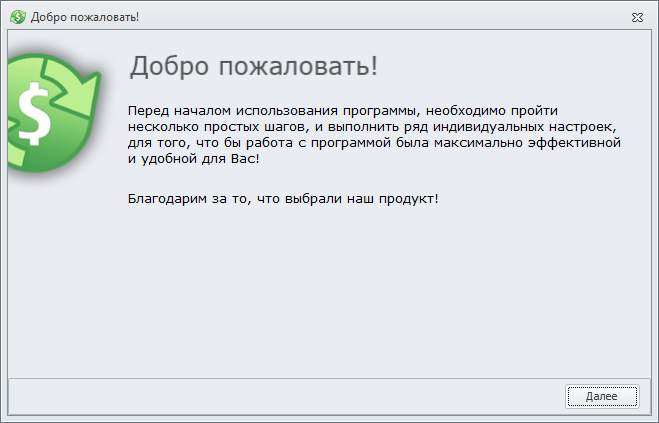Click the text line starting with для того
This screenshot has height=423, width=659.
click(375, 145)
